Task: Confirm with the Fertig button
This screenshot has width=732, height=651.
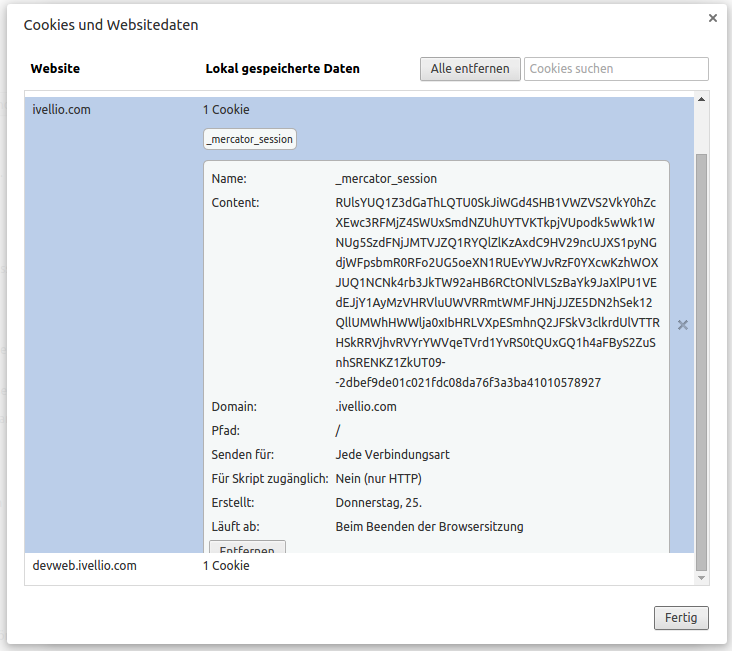Action: pyautogui.click(x=681, y=618)
